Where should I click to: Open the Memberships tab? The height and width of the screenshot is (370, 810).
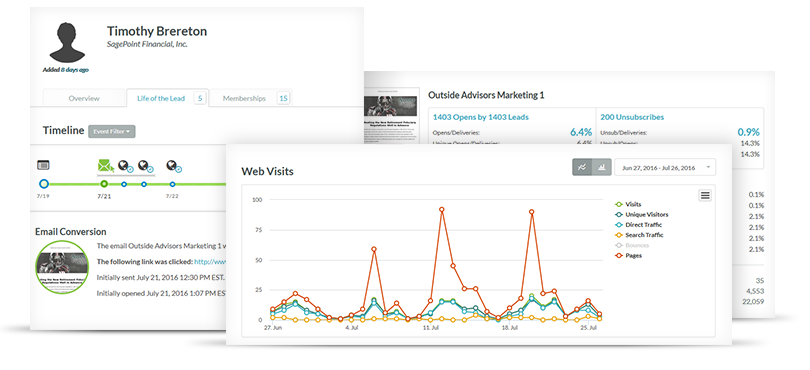(251, 98)
